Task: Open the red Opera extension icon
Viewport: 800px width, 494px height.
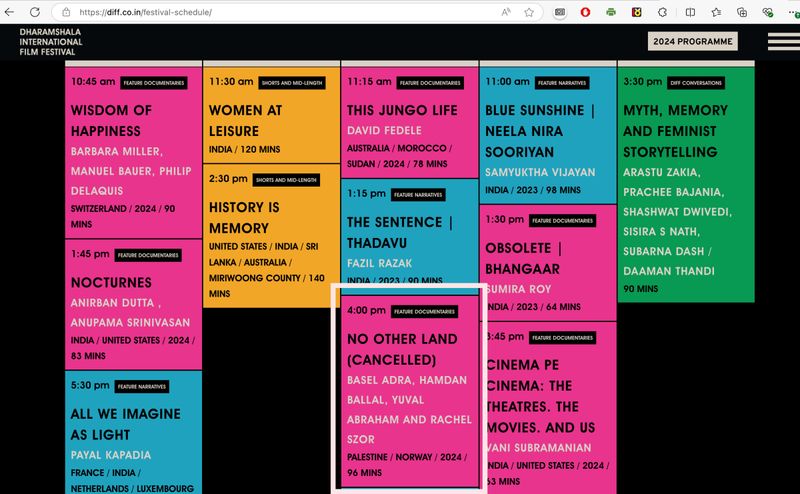Action: click(x=585, y=12)
